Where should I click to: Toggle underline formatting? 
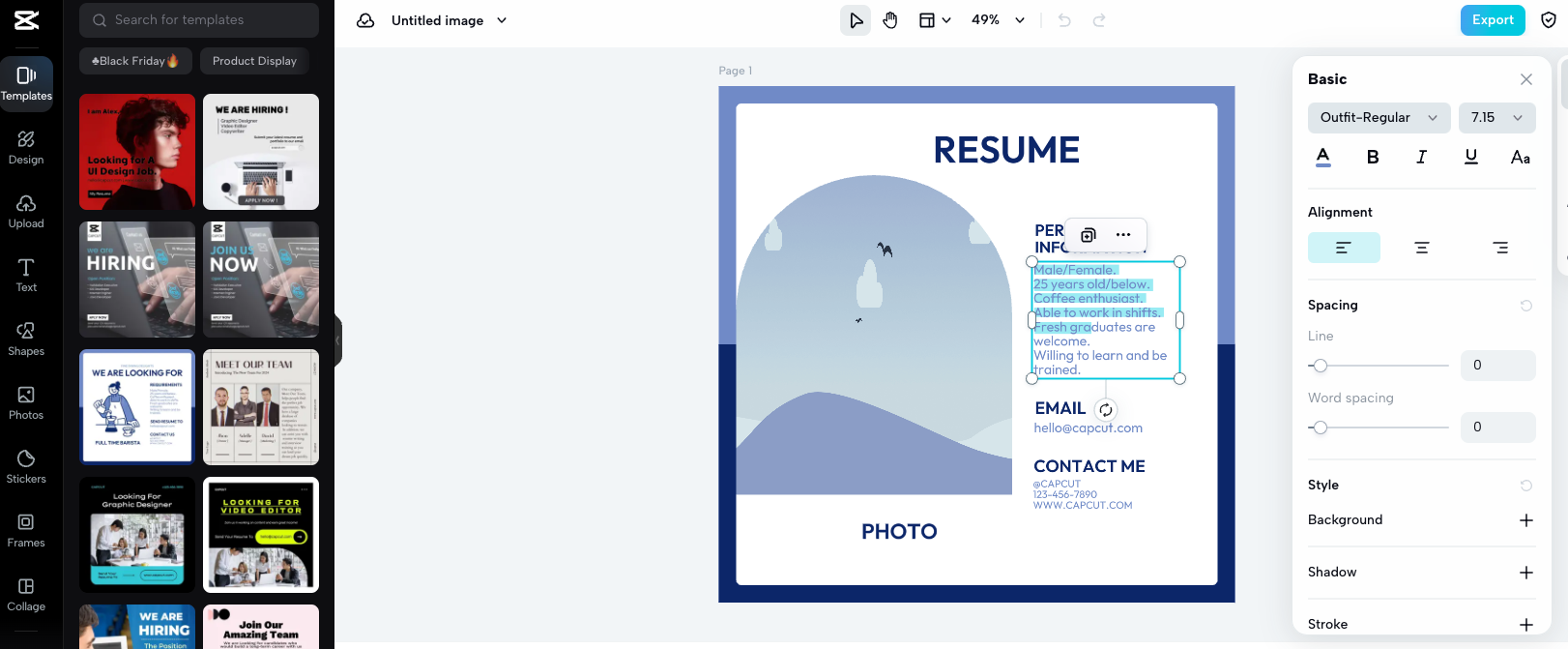click(x=1471, y=157)
